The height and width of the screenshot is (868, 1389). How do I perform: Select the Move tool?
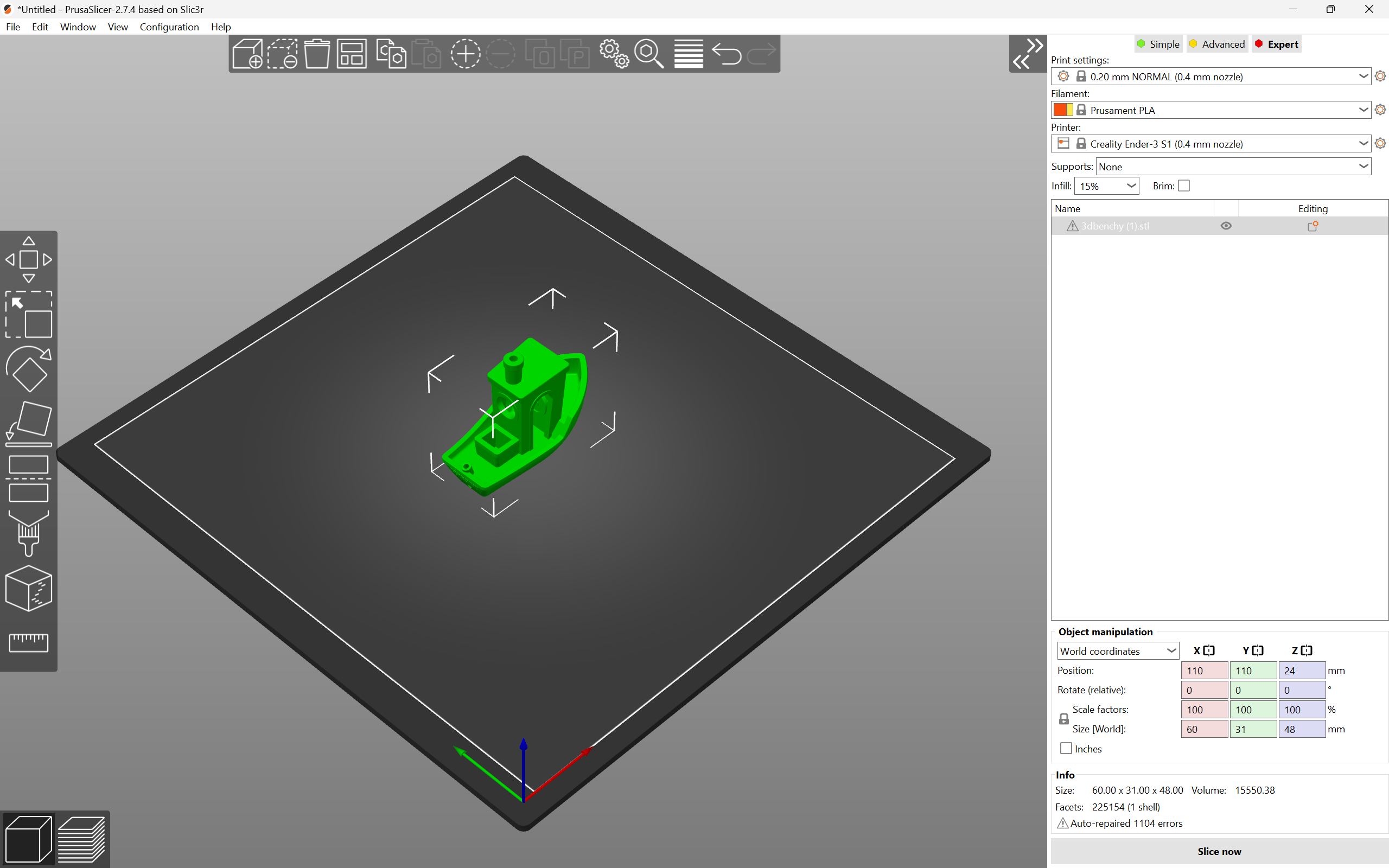tap(29, 259)
